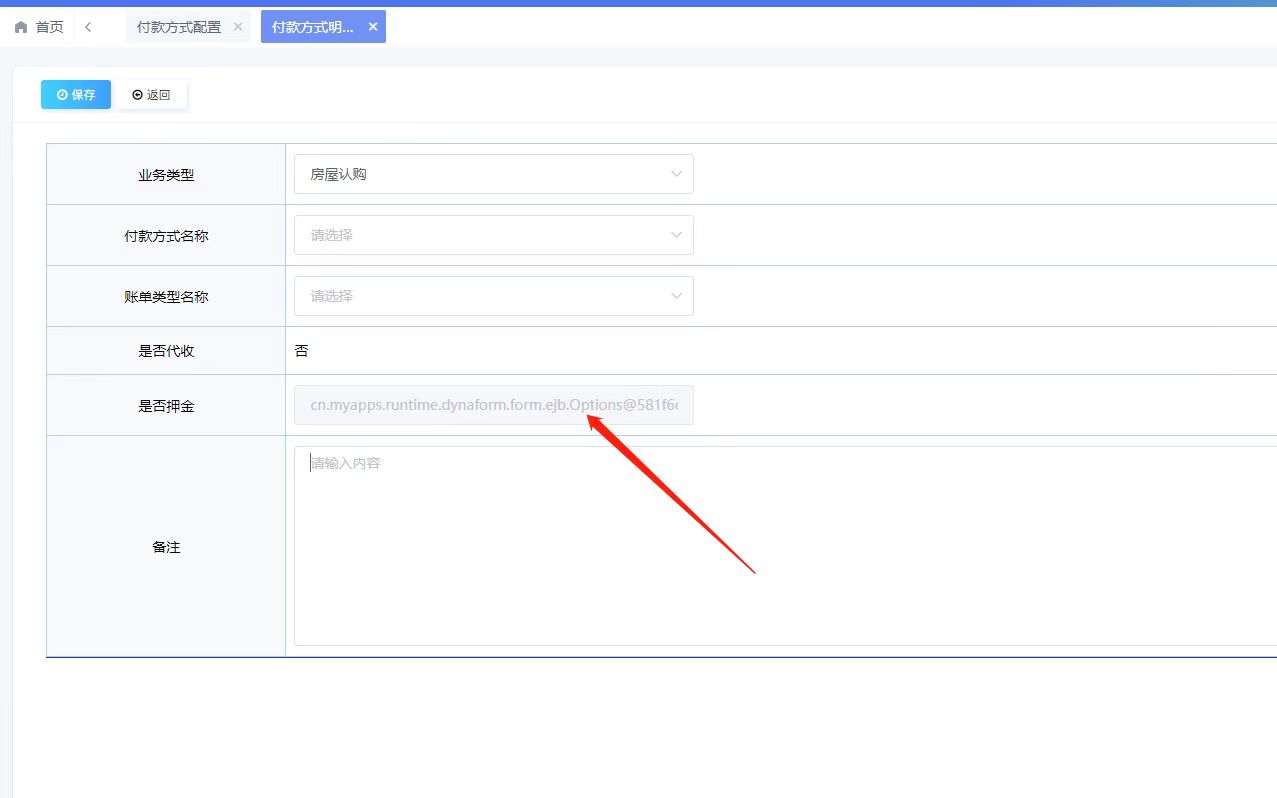Expand the 账单类型名称 dropdown
This screenshot has width=1277, height=798.
point(494,296)
